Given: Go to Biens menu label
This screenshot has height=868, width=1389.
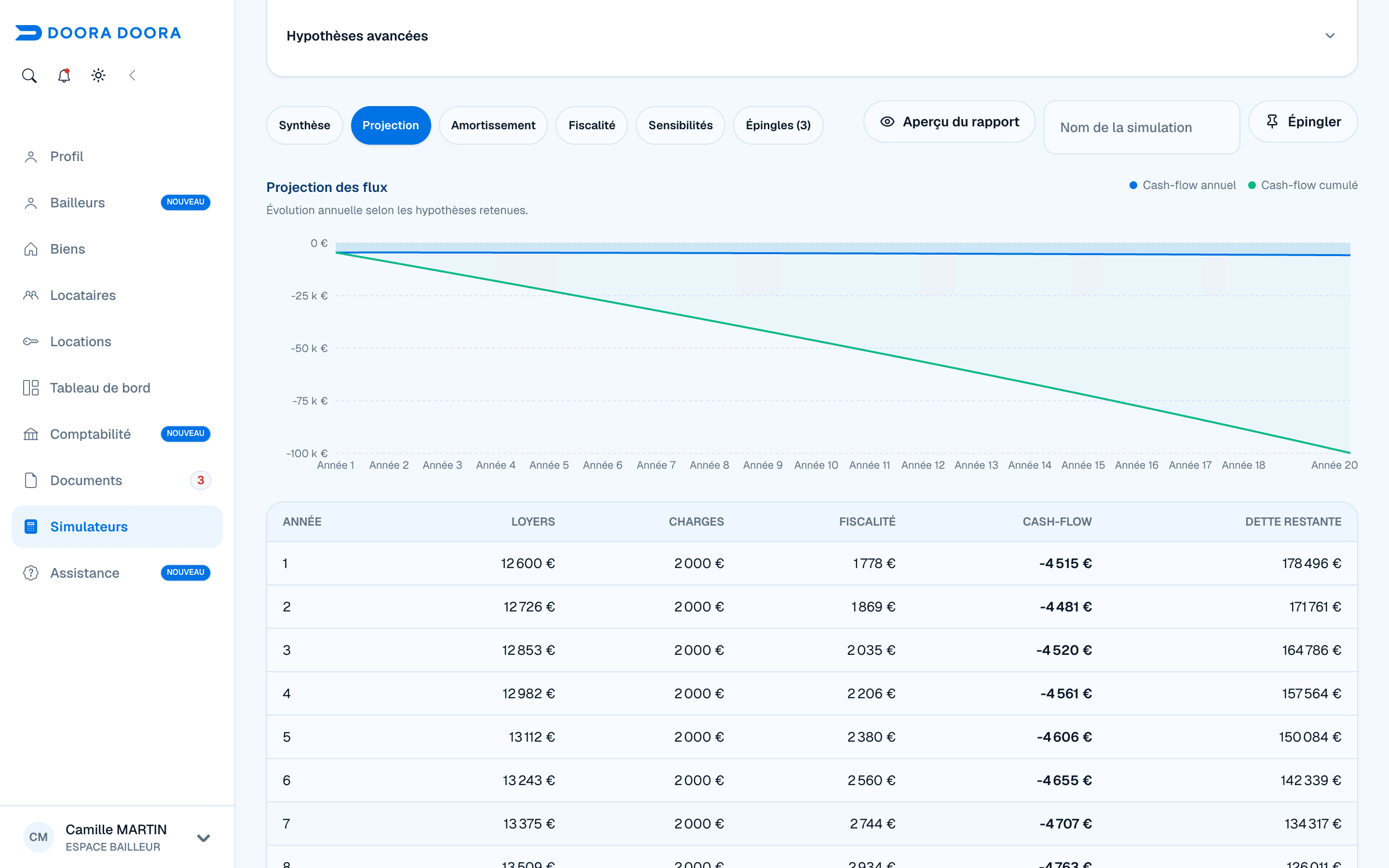Looking at the screenshot, I should click(x=68, y=249).
